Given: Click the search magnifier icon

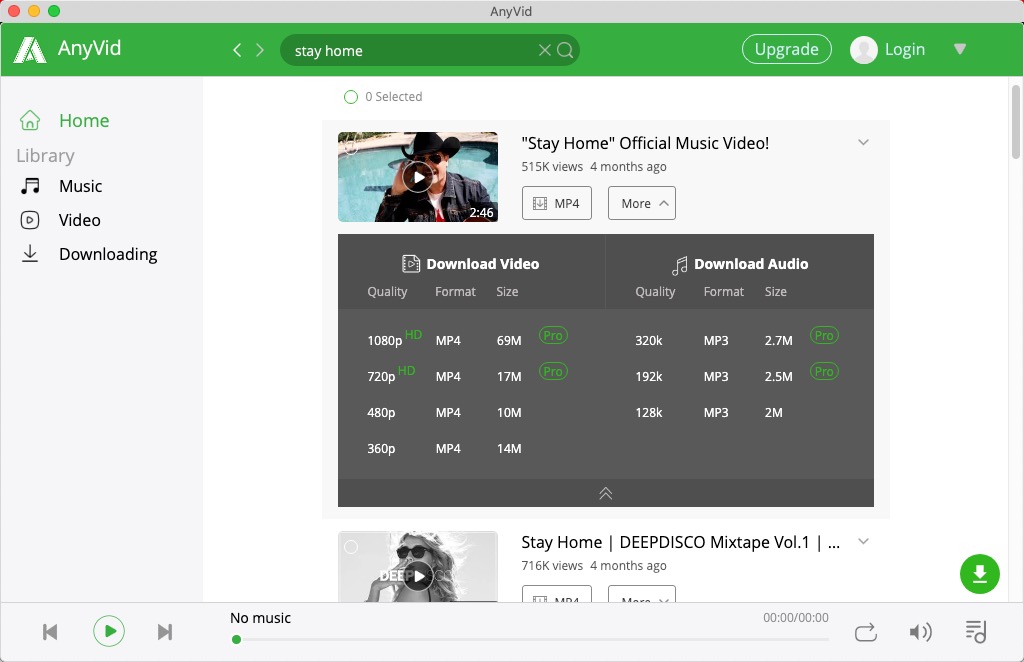Looking at the screenshot, I should 565,50.
